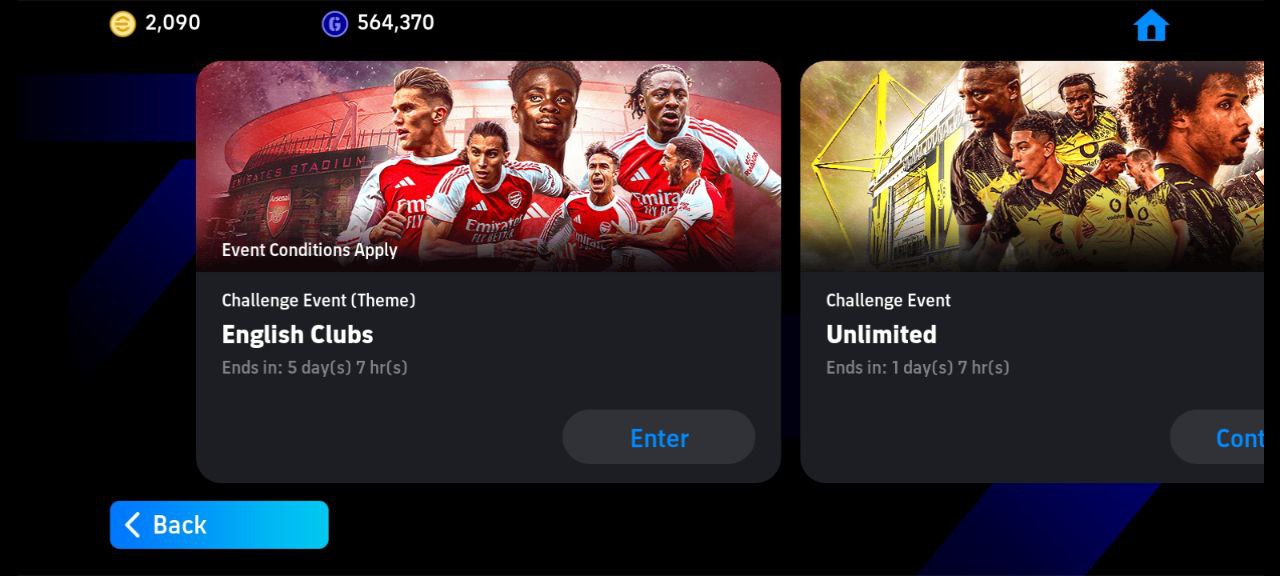This screenshot has width=1280, height=576.
Task: Tap the 2,090 coin balance
Action: coord(173,23)
